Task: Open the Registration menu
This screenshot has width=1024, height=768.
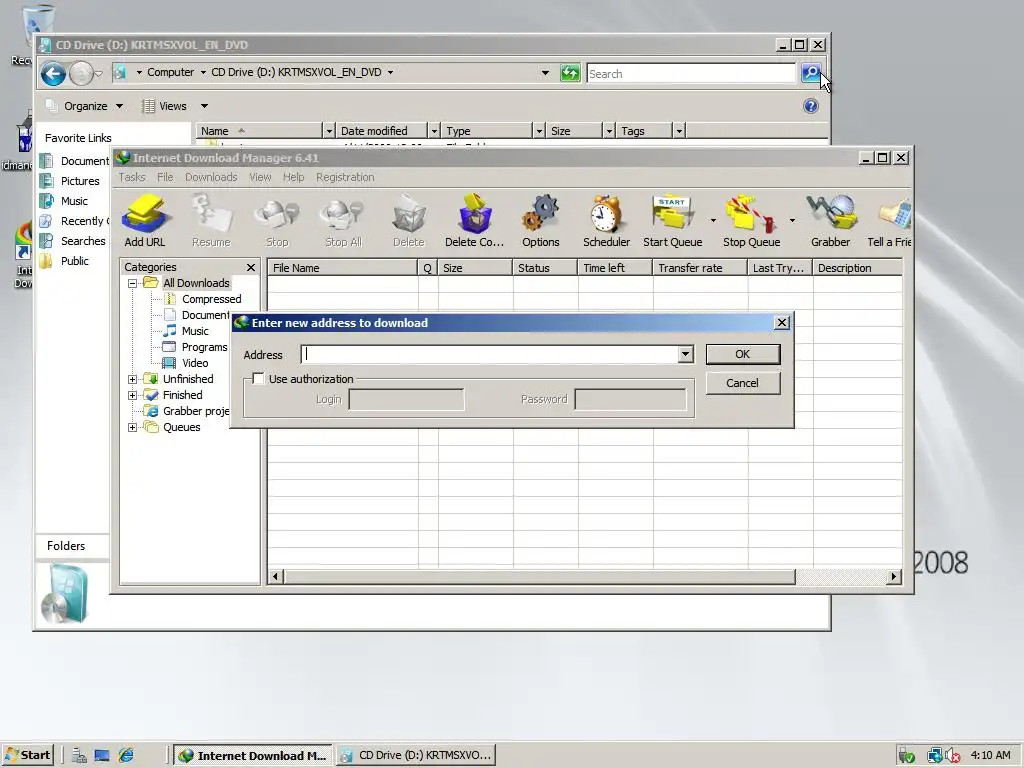Action: (x=345, y=177)
